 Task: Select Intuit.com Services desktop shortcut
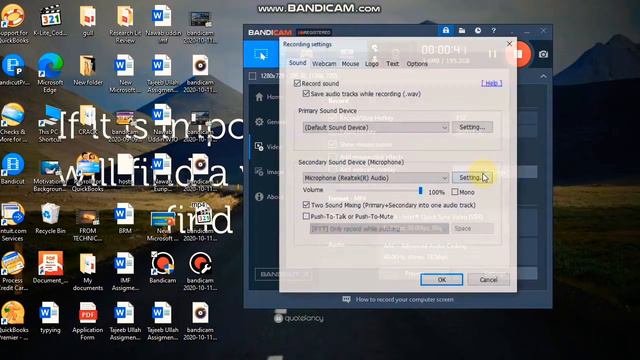[13, 222]
